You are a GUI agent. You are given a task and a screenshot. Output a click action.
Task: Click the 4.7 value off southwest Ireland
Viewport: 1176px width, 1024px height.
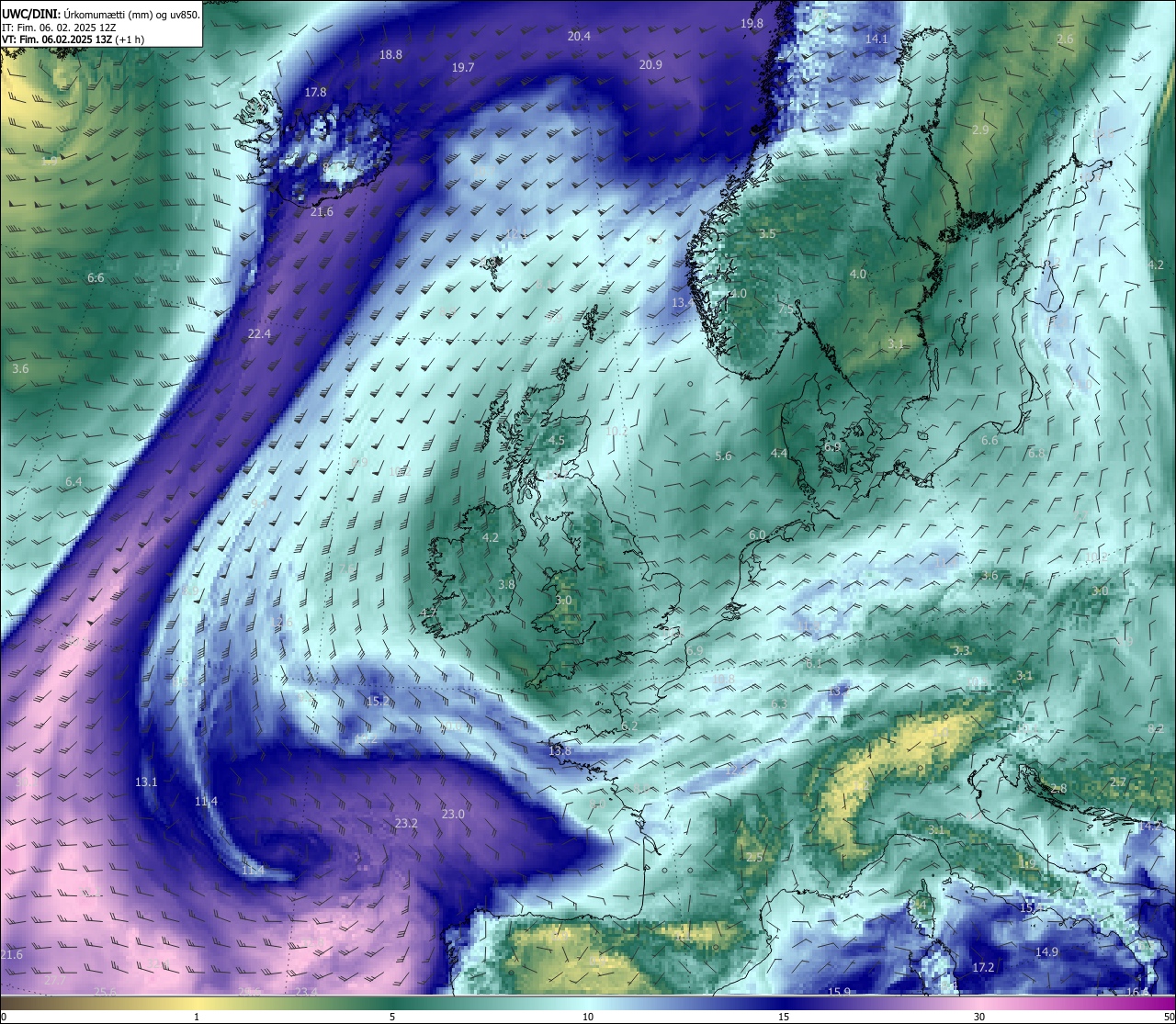click(428, 613)
